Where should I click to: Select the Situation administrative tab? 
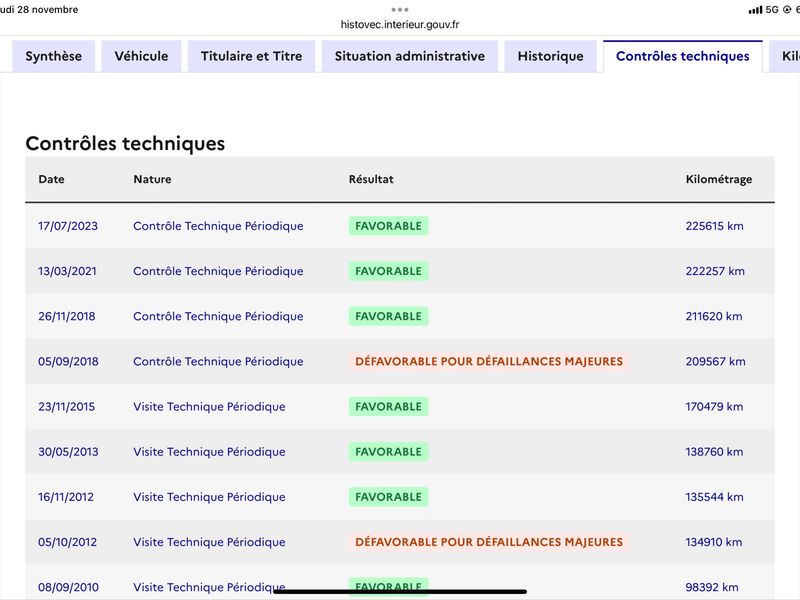point(410,56)
